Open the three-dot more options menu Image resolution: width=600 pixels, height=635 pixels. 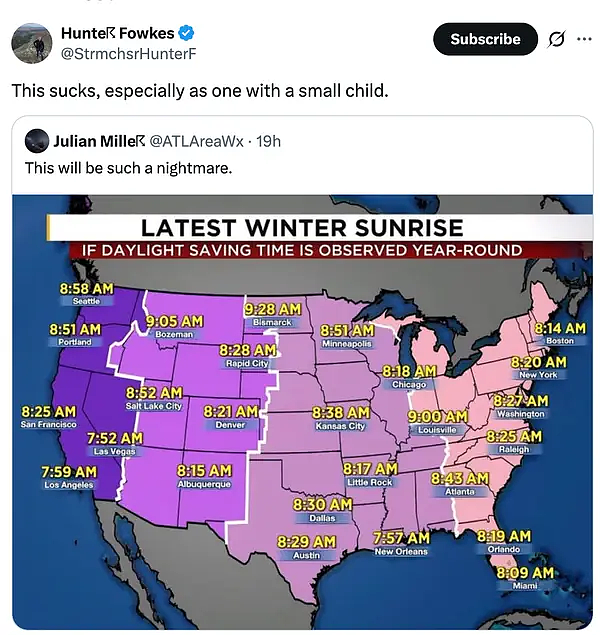pyautogui.click(x=584, y=39)
